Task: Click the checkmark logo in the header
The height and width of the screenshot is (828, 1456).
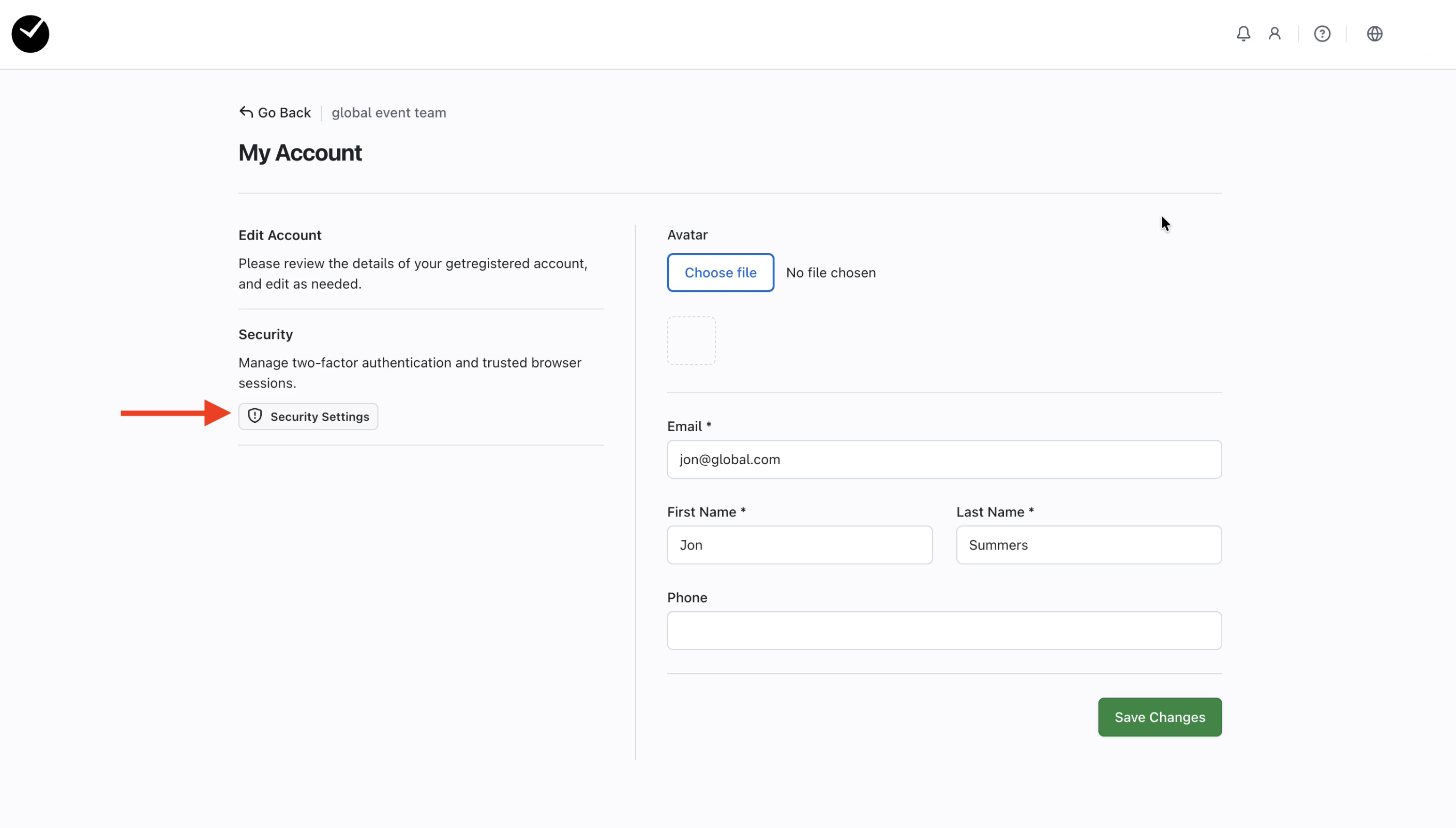Action: click(x=30, y=34)
